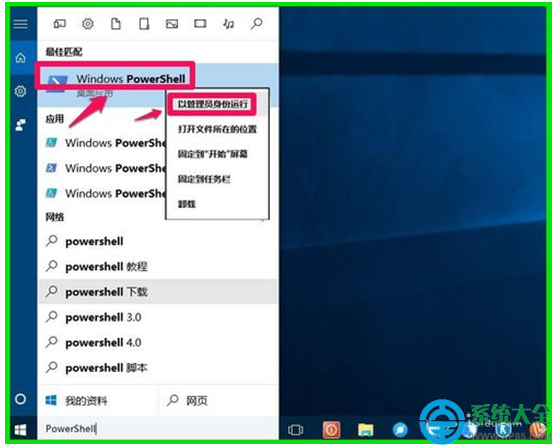Viewport: 554px width, 447px height.
Task: Open File Explorer on the taskbar
Action: click(366, 430)
